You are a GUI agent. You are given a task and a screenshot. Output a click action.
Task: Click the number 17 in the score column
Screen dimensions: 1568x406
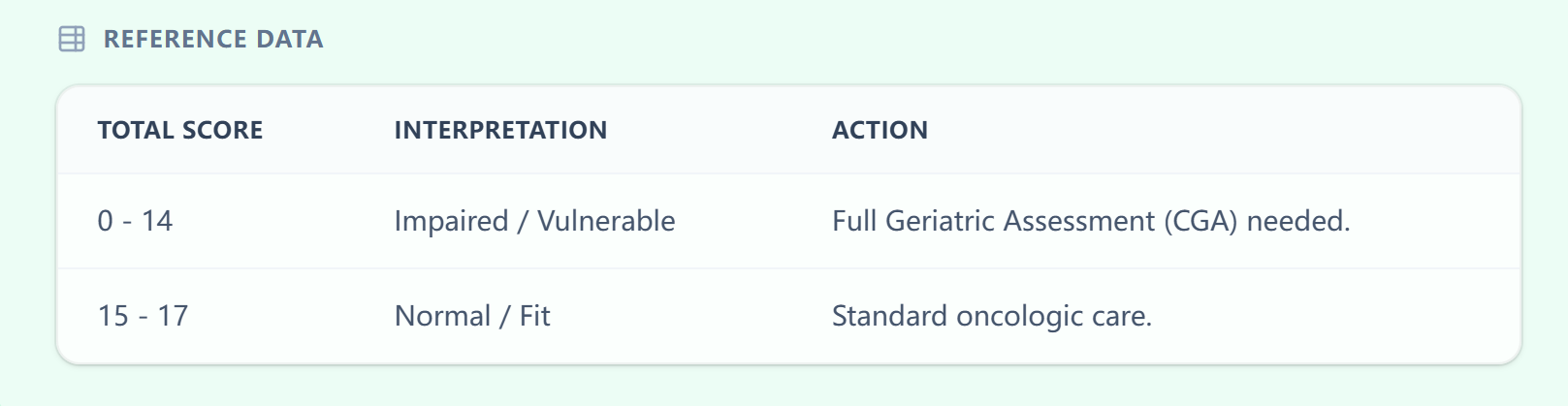pos(173,316)
